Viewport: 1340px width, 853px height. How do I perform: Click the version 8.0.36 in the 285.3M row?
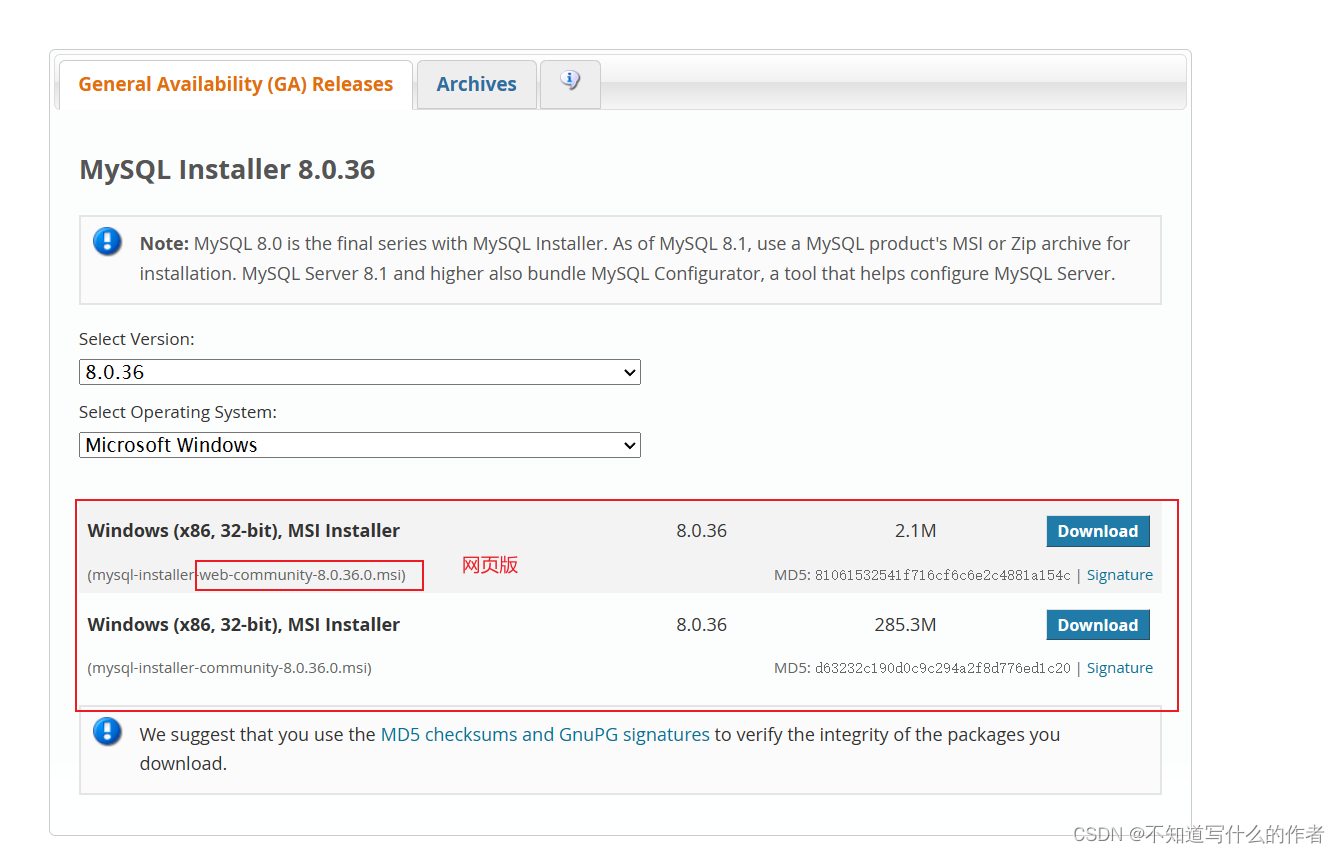[701, 625]
